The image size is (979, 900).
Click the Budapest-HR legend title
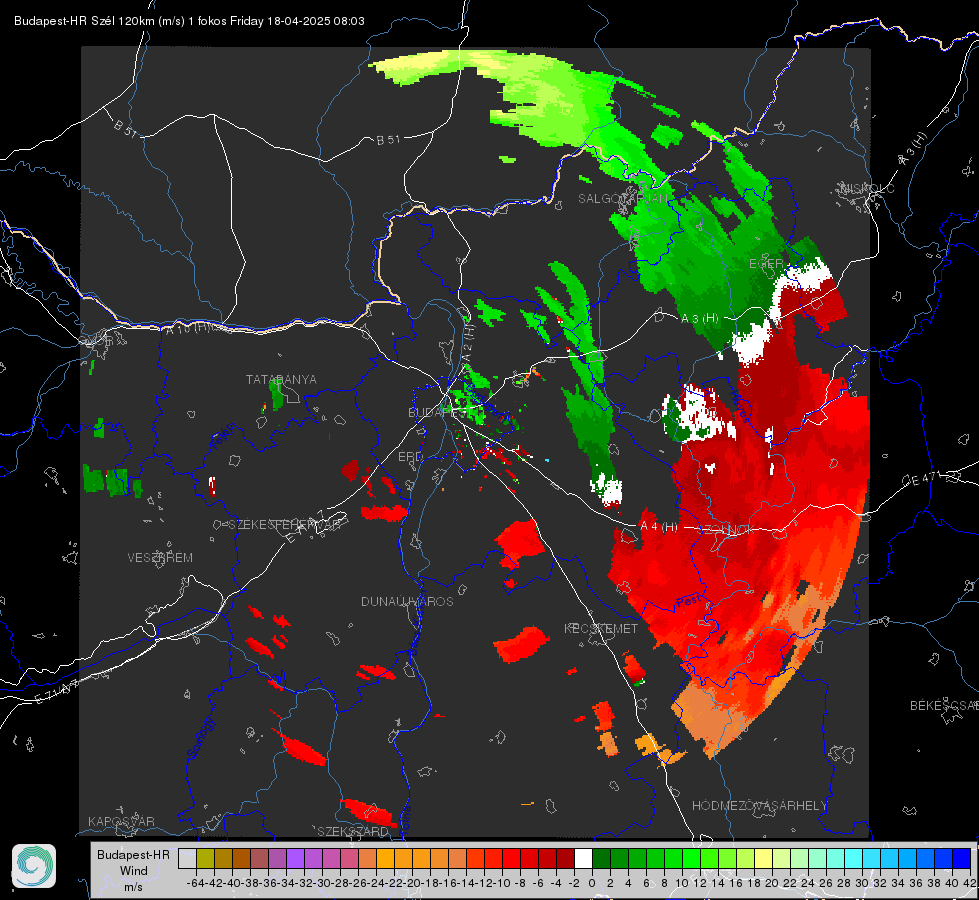point(134,854)
